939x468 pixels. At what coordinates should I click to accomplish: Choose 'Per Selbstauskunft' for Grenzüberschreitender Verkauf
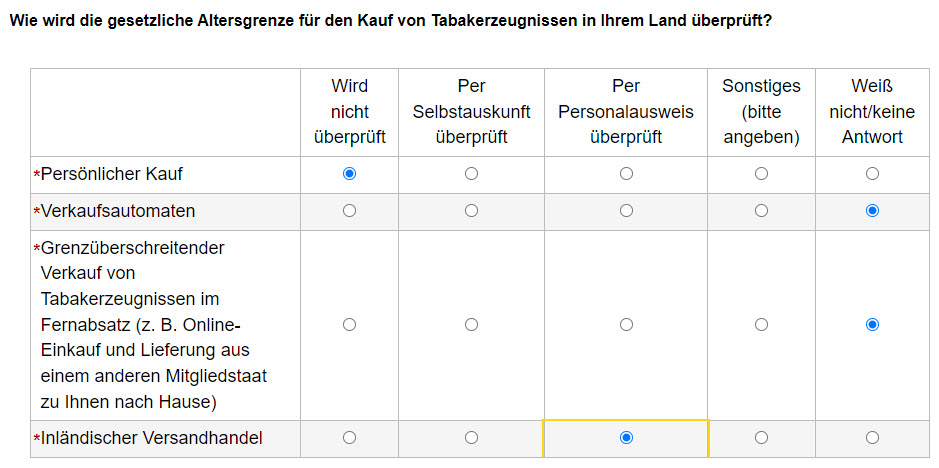471,325
